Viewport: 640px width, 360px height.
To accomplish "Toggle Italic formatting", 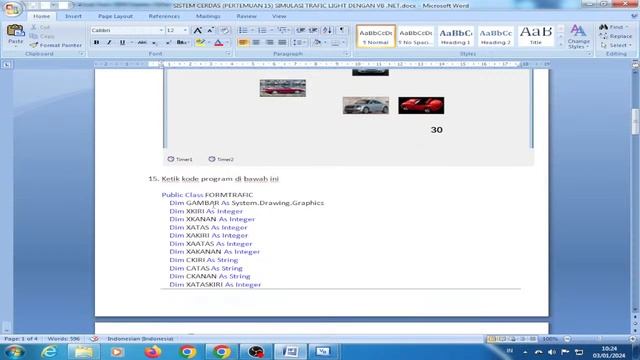I will [109, 42].
